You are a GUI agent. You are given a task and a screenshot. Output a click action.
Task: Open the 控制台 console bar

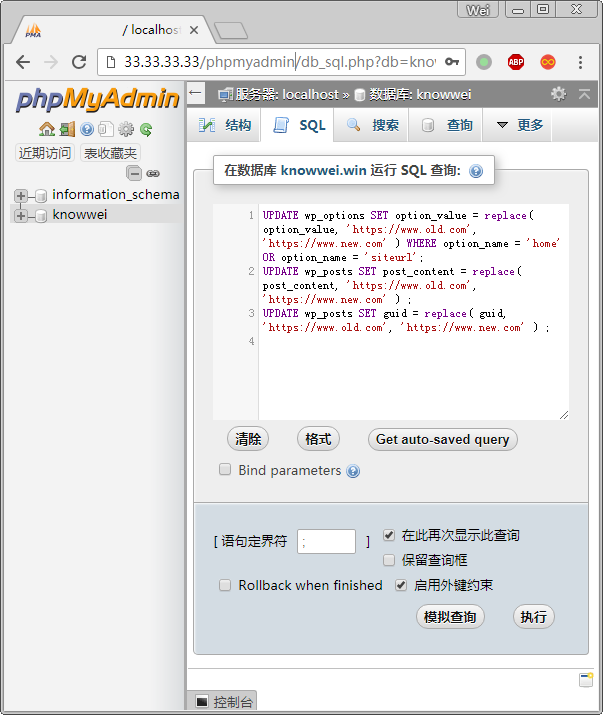click(222, 701)
